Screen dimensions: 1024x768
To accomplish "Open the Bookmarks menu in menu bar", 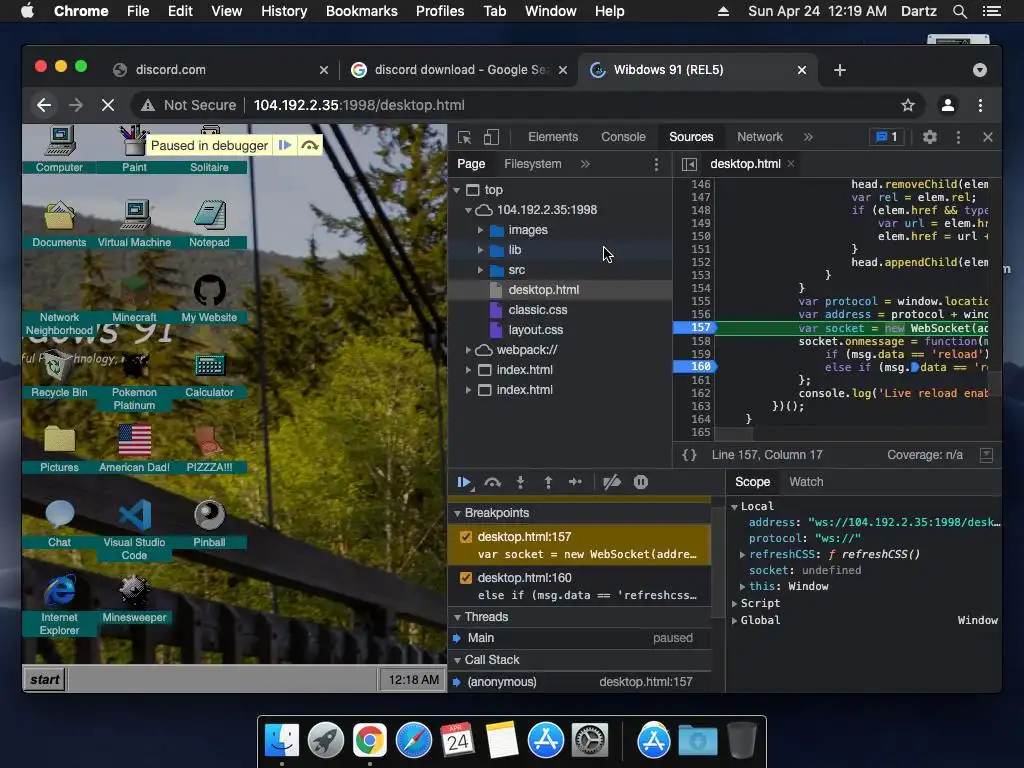I will click(361, 11).
